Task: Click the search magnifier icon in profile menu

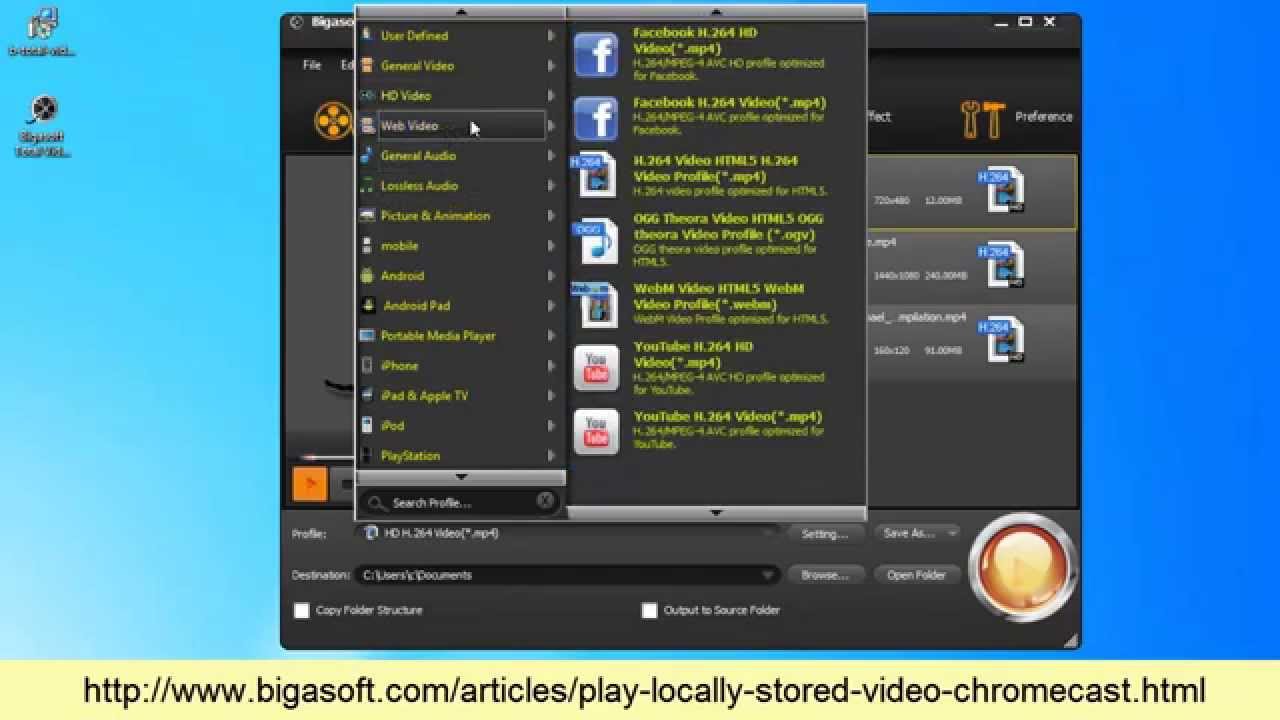Action: 375,503
